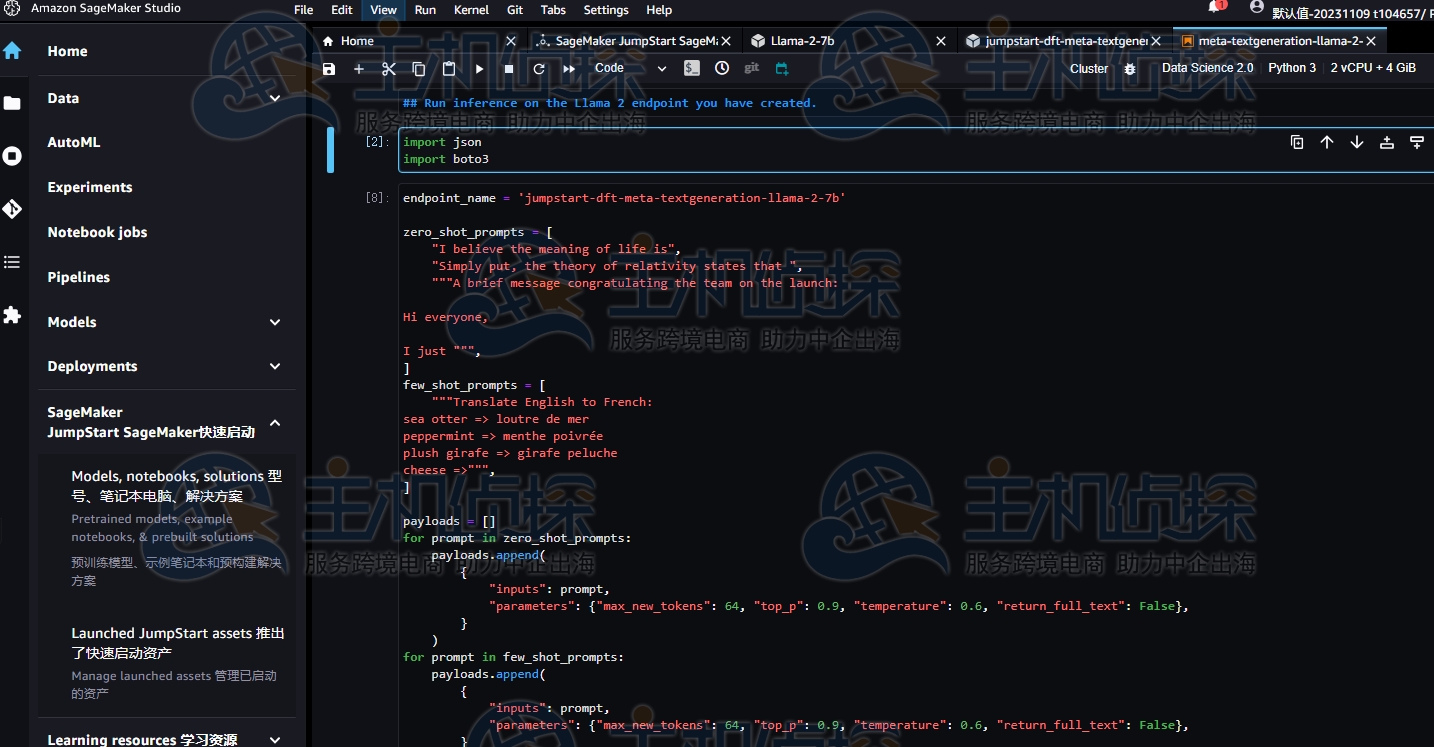Click the Python 3 kernel button
Image resolution: width=1434 pixels, height=747 pixels.
pos(1292,68)
